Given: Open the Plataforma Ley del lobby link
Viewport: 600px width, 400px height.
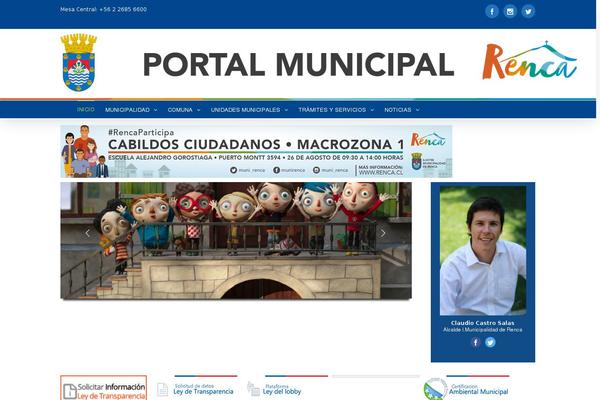Looking at the screenshot, I should 282,389.
